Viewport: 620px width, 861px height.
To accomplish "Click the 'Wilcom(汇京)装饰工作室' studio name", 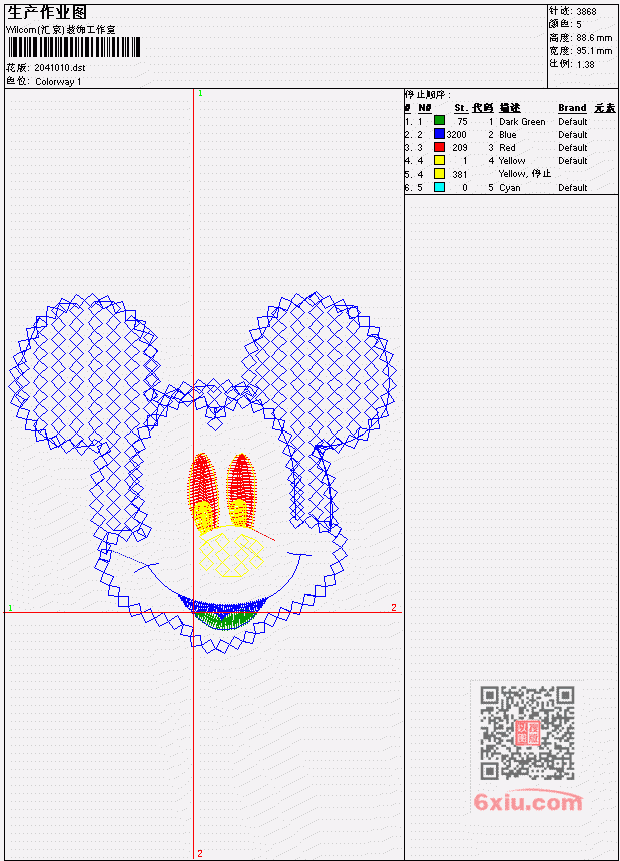I will click(60, 30).
